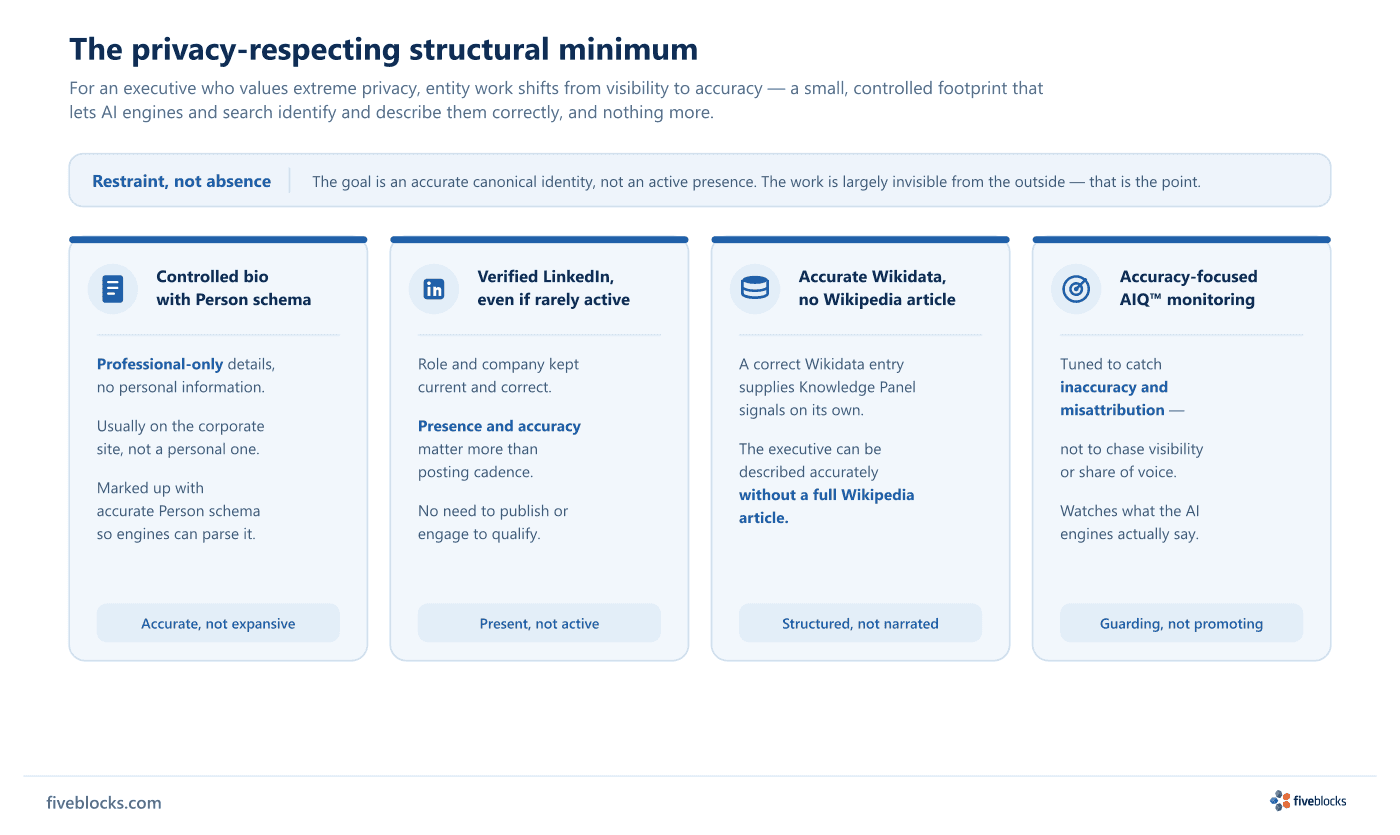1400x835 pixels.
Task: Click the 'Controlled bio with Person schema' heading
Action: [233, 288]
